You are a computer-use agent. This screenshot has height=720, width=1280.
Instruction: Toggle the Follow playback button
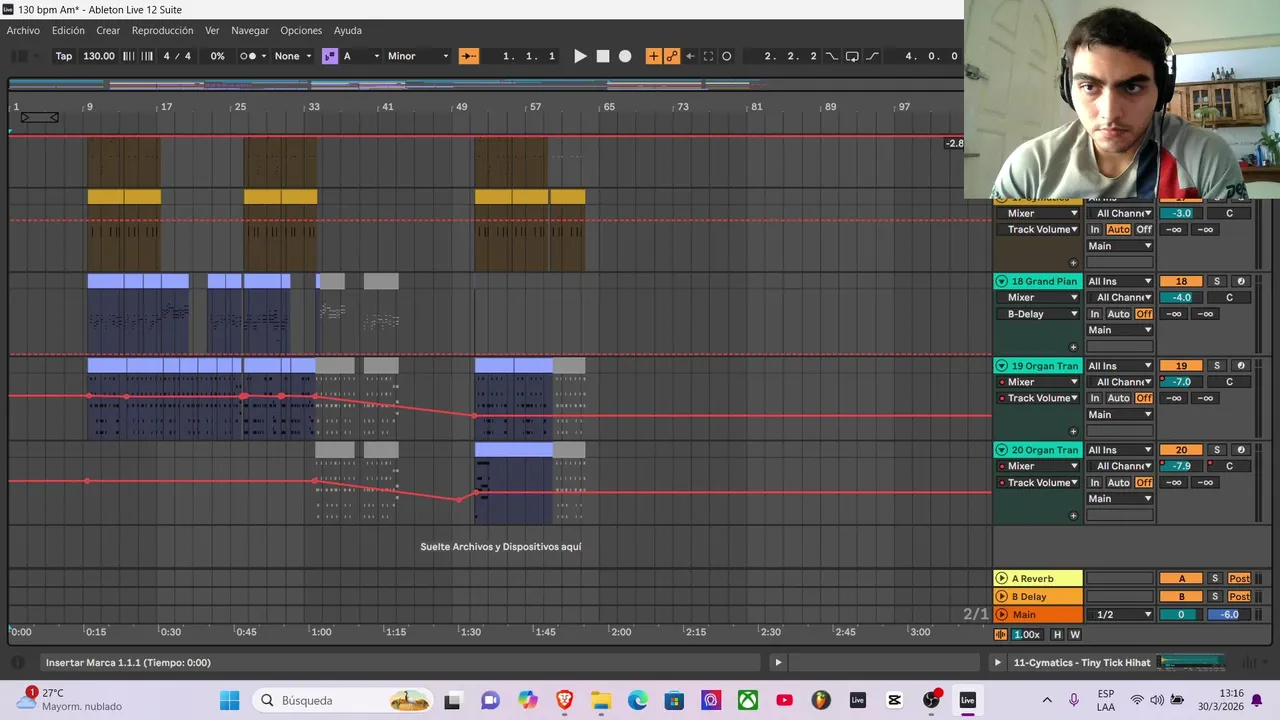pyautogui.click(x=469, y=56)
